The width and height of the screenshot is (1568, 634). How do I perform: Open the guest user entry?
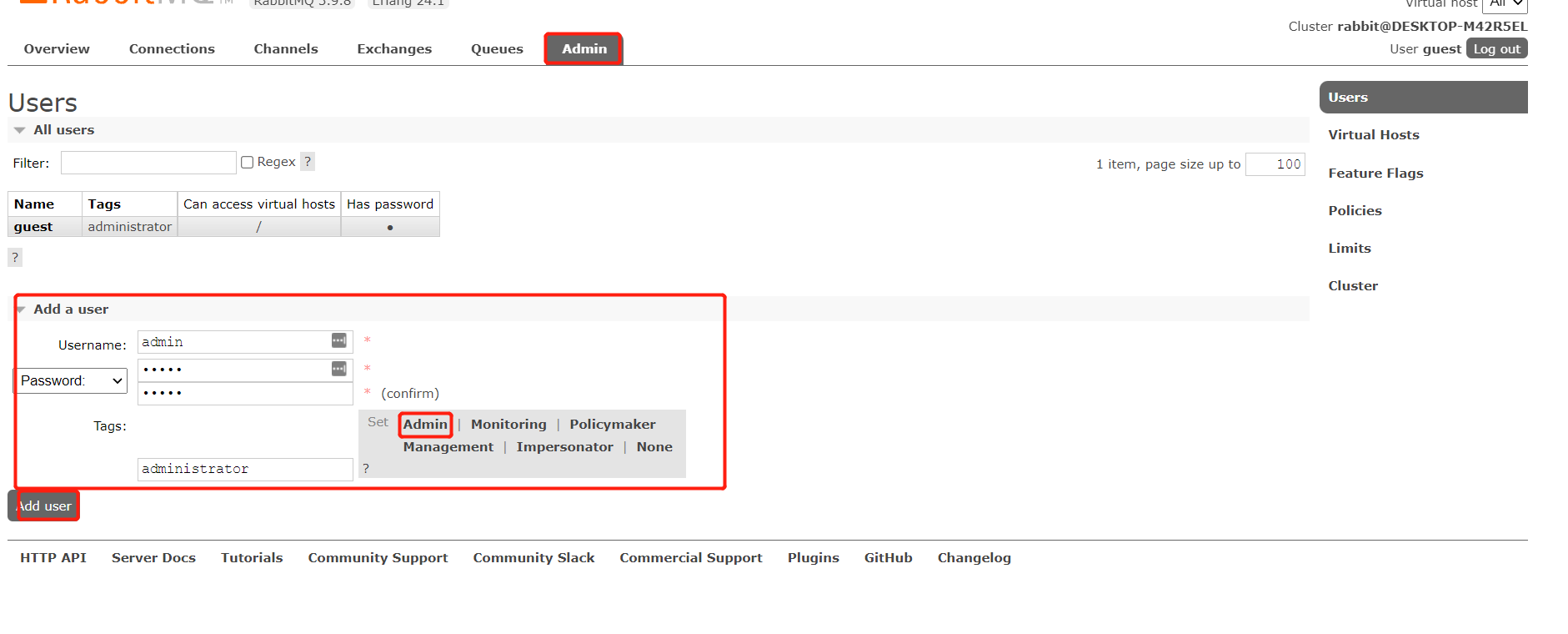pyautogui.click(x=33, y=227)
